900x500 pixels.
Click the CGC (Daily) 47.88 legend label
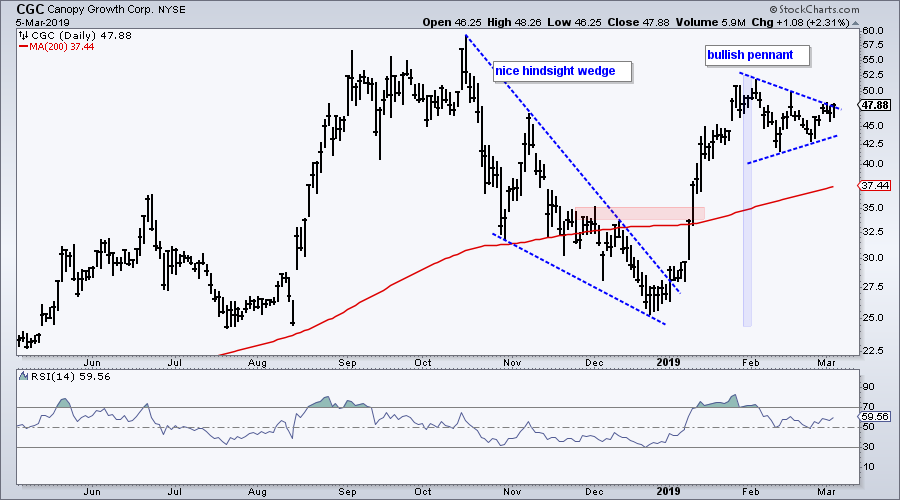click(80, 36)
